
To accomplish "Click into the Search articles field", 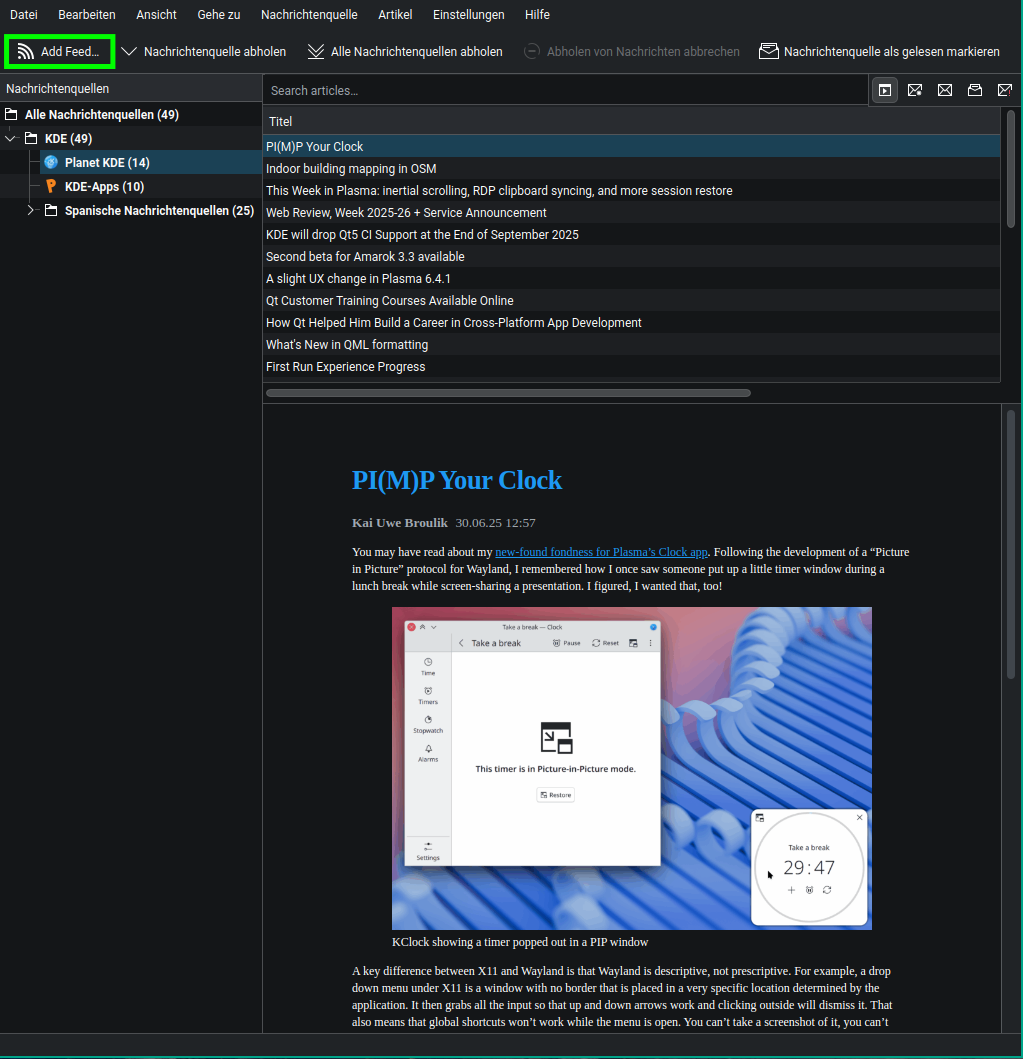I will click(x=565, y=90).
